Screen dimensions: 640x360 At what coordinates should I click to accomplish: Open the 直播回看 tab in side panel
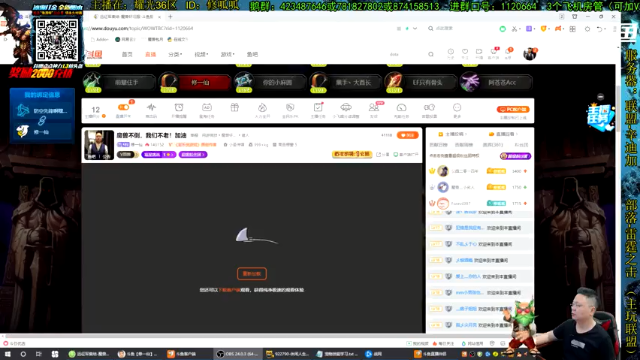(504, 134)
